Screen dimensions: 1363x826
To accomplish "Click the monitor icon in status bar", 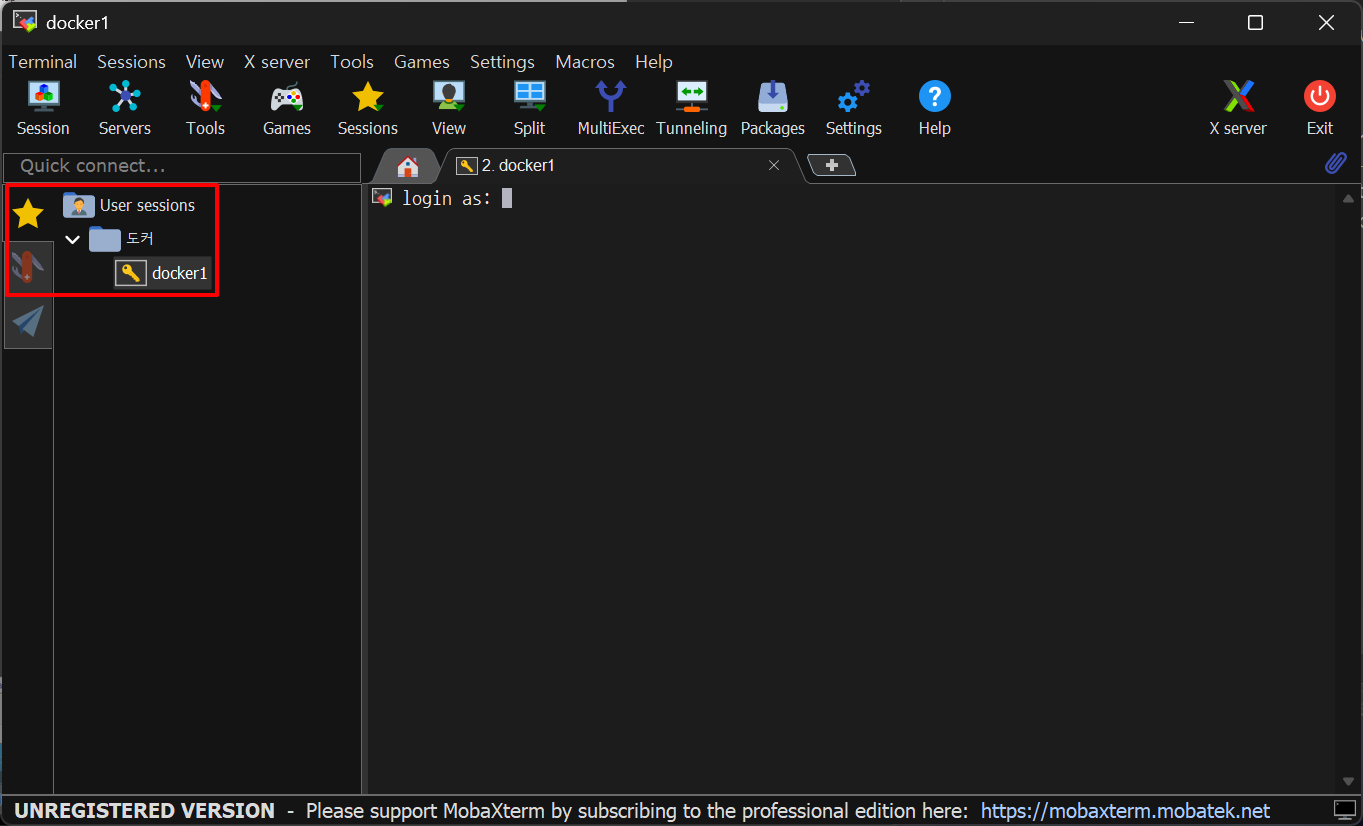I will (1345, 810).
